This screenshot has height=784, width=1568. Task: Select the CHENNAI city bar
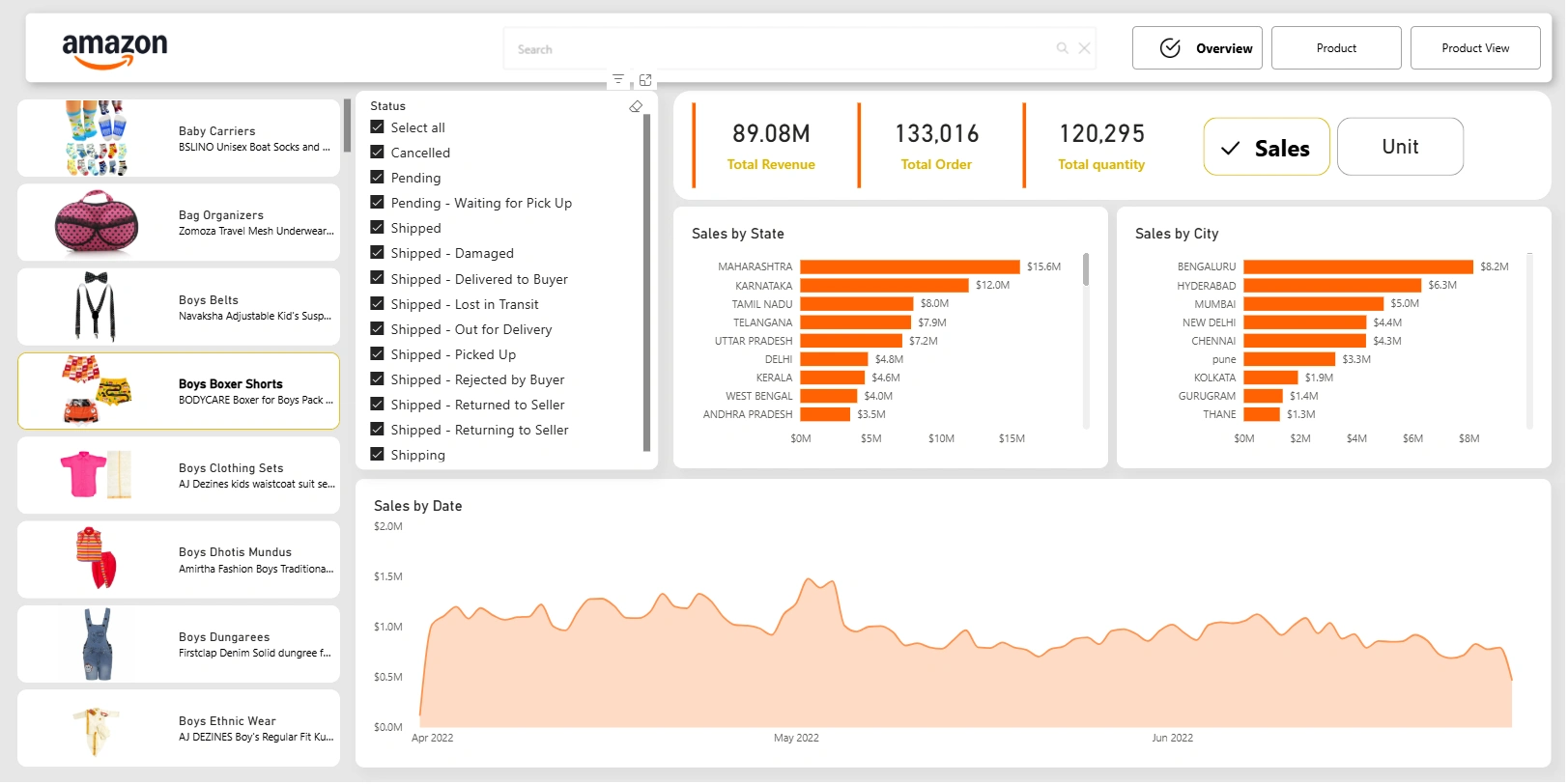[1304, 341]
